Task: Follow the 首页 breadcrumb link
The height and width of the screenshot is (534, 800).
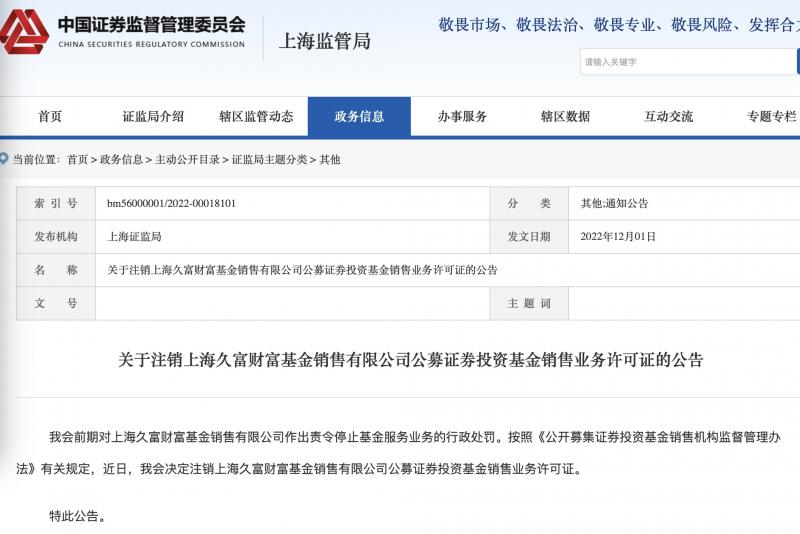Action: point(78,160)
